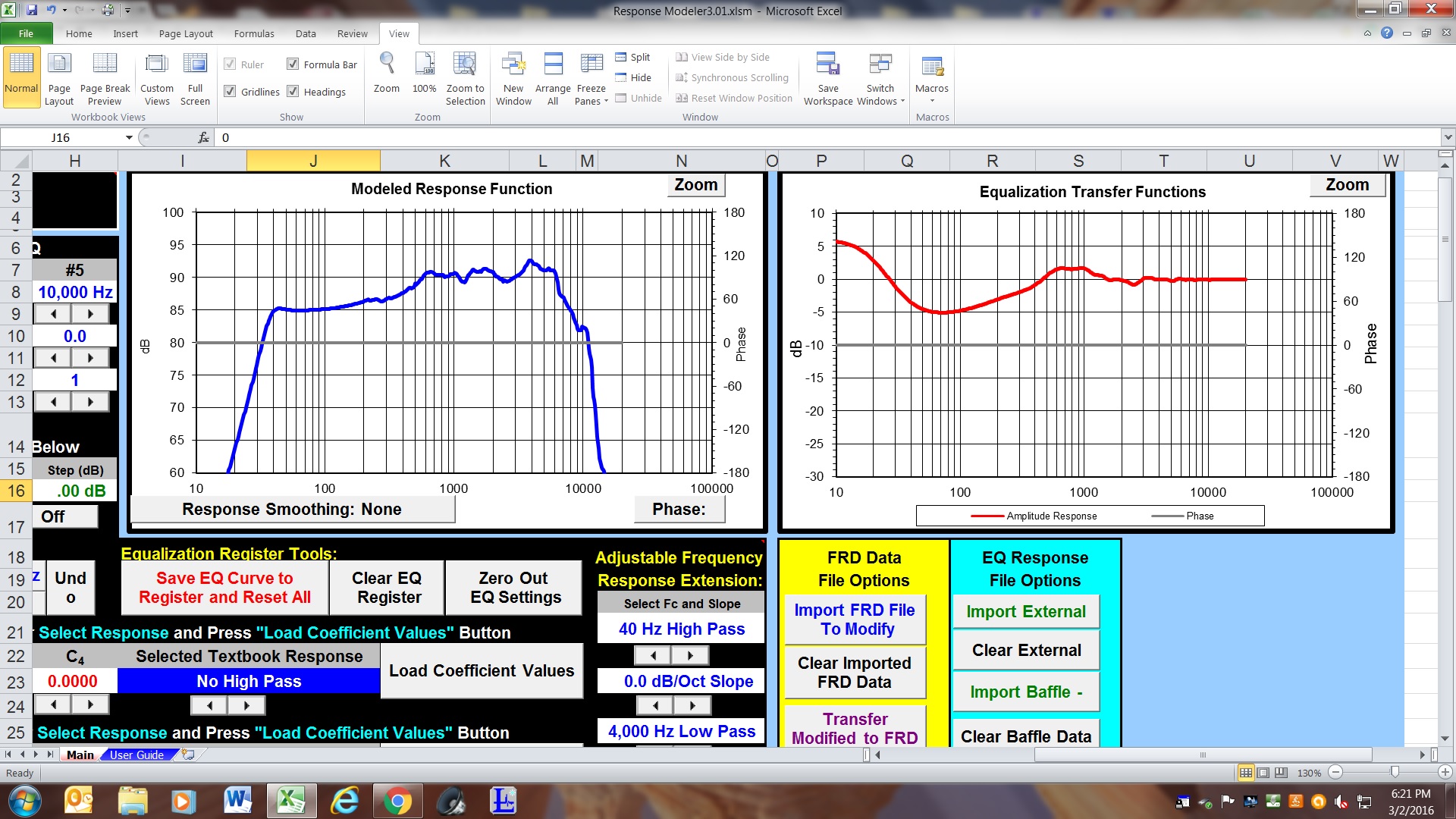Minimize the ribbon with the caret
Viewport: 1456px width, 819px height.
coord(1367,33)
